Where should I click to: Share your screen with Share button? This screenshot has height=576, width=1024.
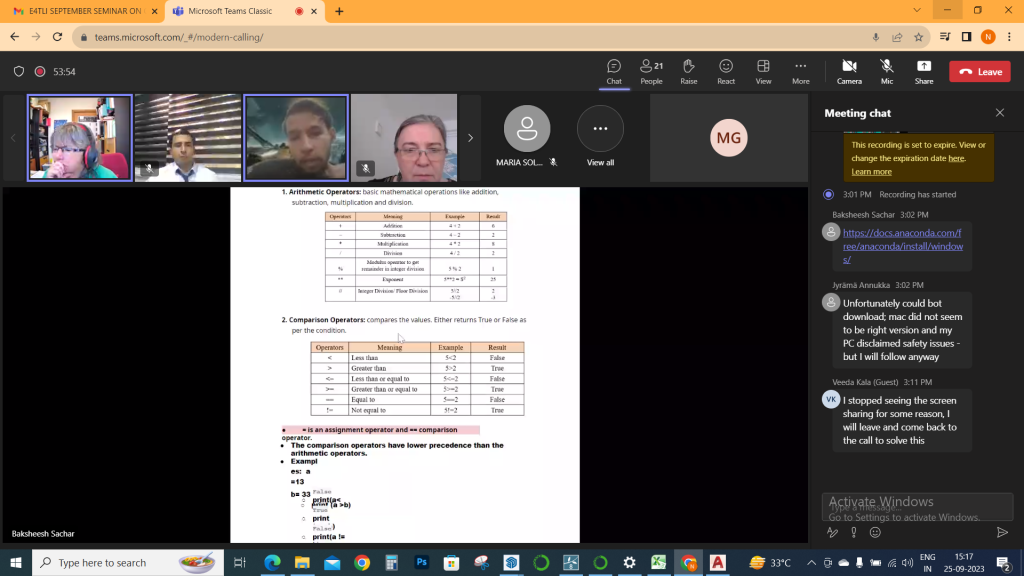pyautogui.click(x=923, y=71)
